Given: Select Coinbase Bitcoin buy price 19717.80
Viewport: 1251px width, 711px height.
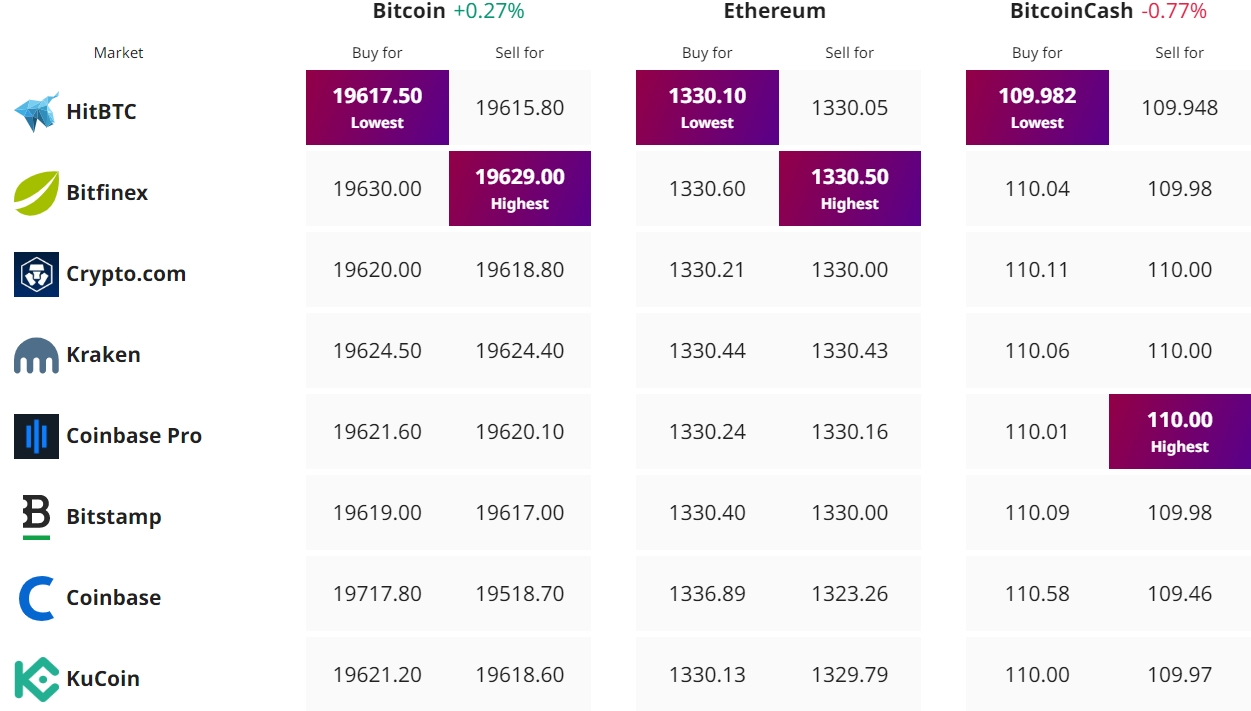Looking at the screenshot, I should pos(377,593).
